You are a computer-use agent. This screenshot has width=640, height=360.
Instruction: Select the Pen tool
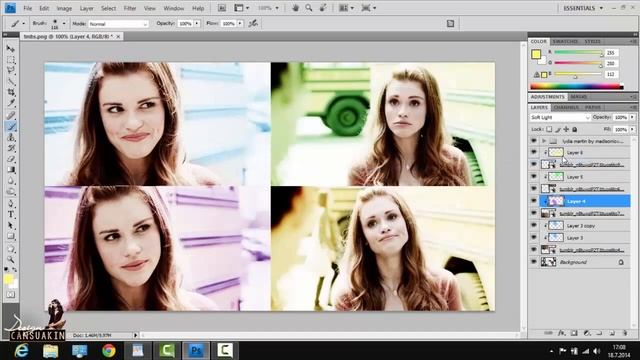tap(11, 204)
